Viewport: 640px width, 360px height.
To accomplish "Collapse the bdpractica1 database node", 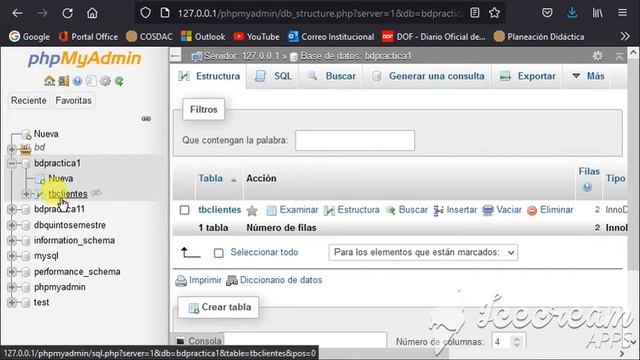I will pyautogui.click(x=12, y=163).
